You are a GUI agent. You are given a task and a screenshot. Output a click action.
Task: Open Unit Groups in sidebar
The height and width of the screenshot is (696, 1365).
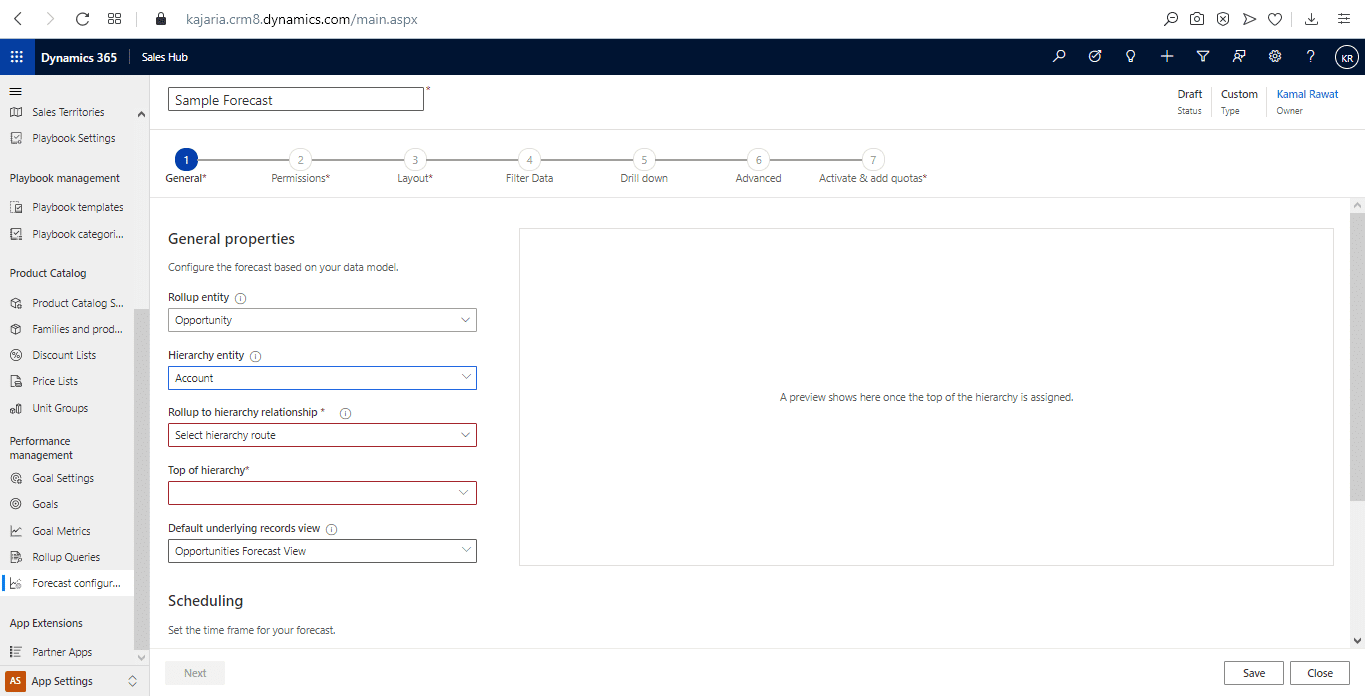60,408
